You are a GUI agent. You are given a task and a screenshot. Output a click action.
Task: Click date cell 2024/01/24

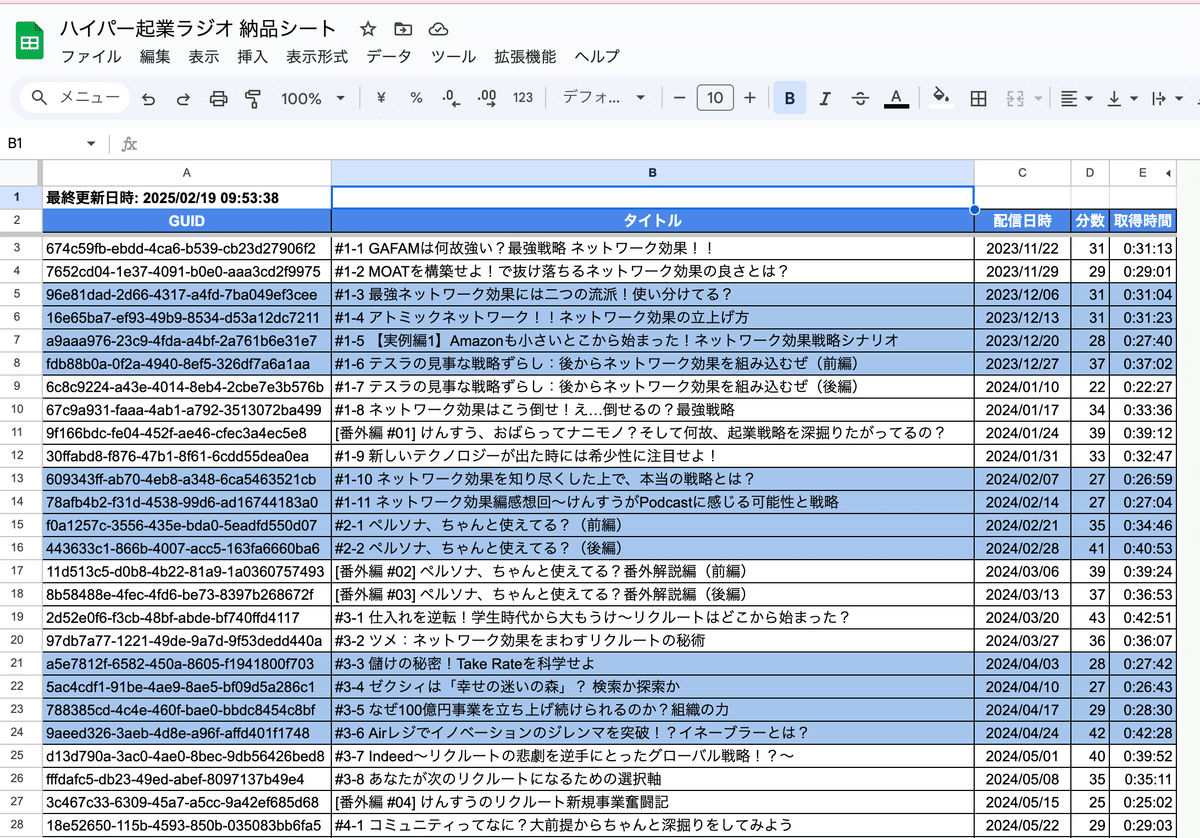(1022, 432)
